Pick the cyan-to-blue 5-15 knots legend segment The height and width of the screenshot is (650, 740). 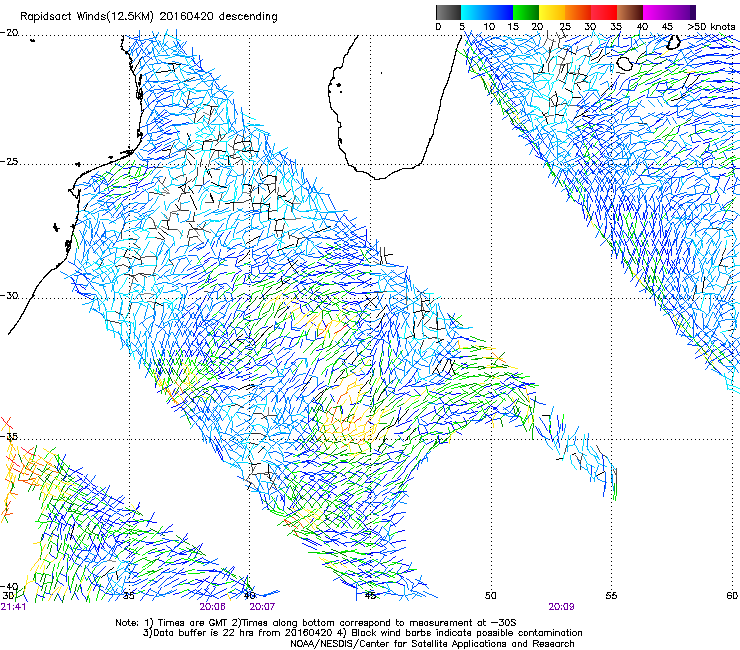(487, 12)
